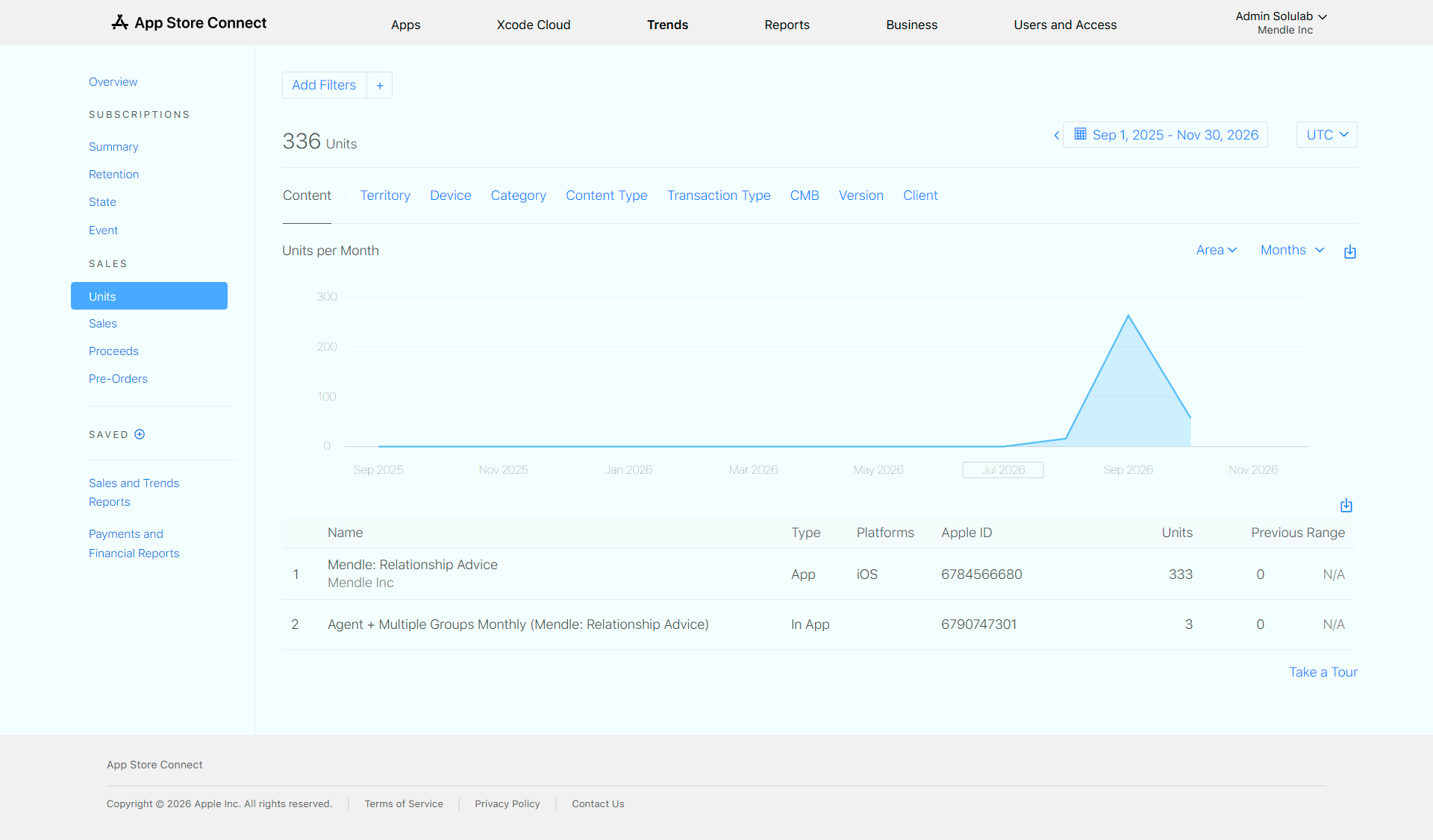
Task: Go to previous date range arrow
Action: (x=1056, y=135)
